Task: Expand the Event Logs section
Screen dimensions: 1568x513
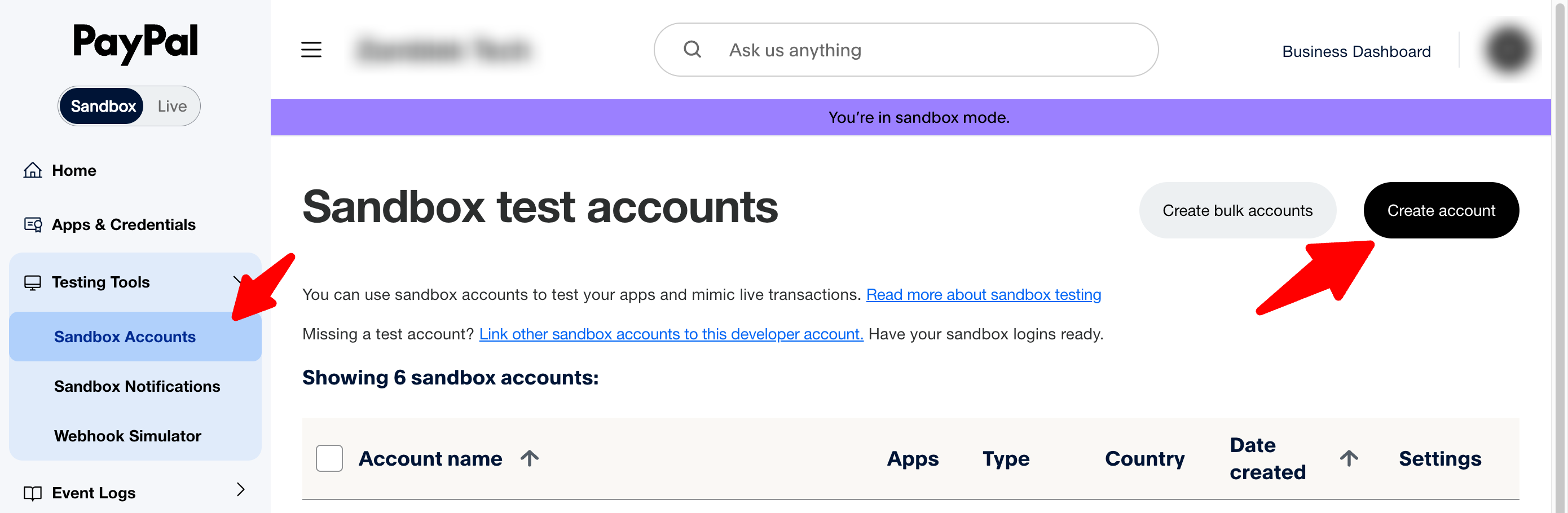Action: click(x=240, y=490)
